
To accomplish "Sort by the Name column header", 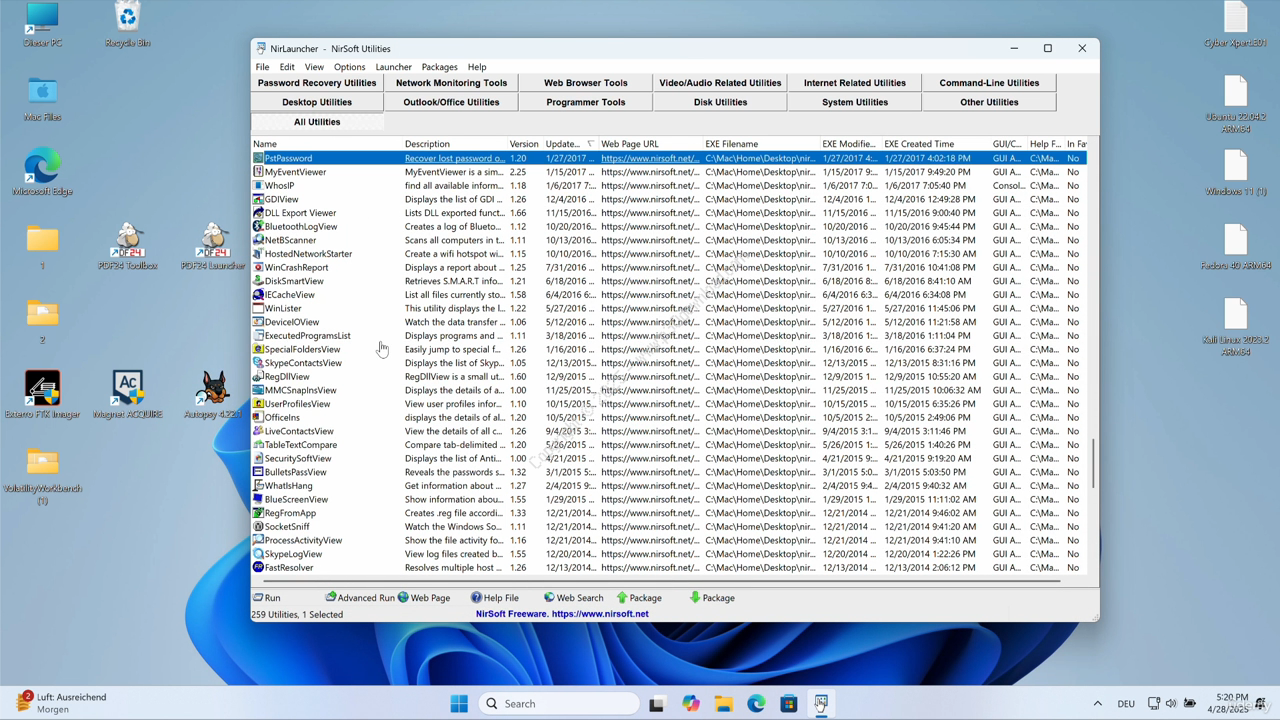I will 326,144.
